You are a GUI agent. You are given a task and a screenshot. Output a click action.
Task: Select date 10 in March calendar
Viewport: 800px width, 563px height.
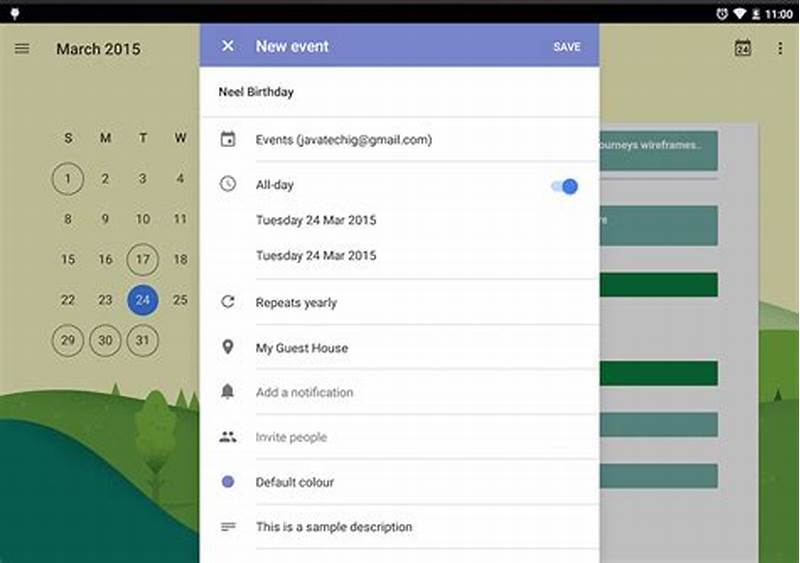click(142, 219)
